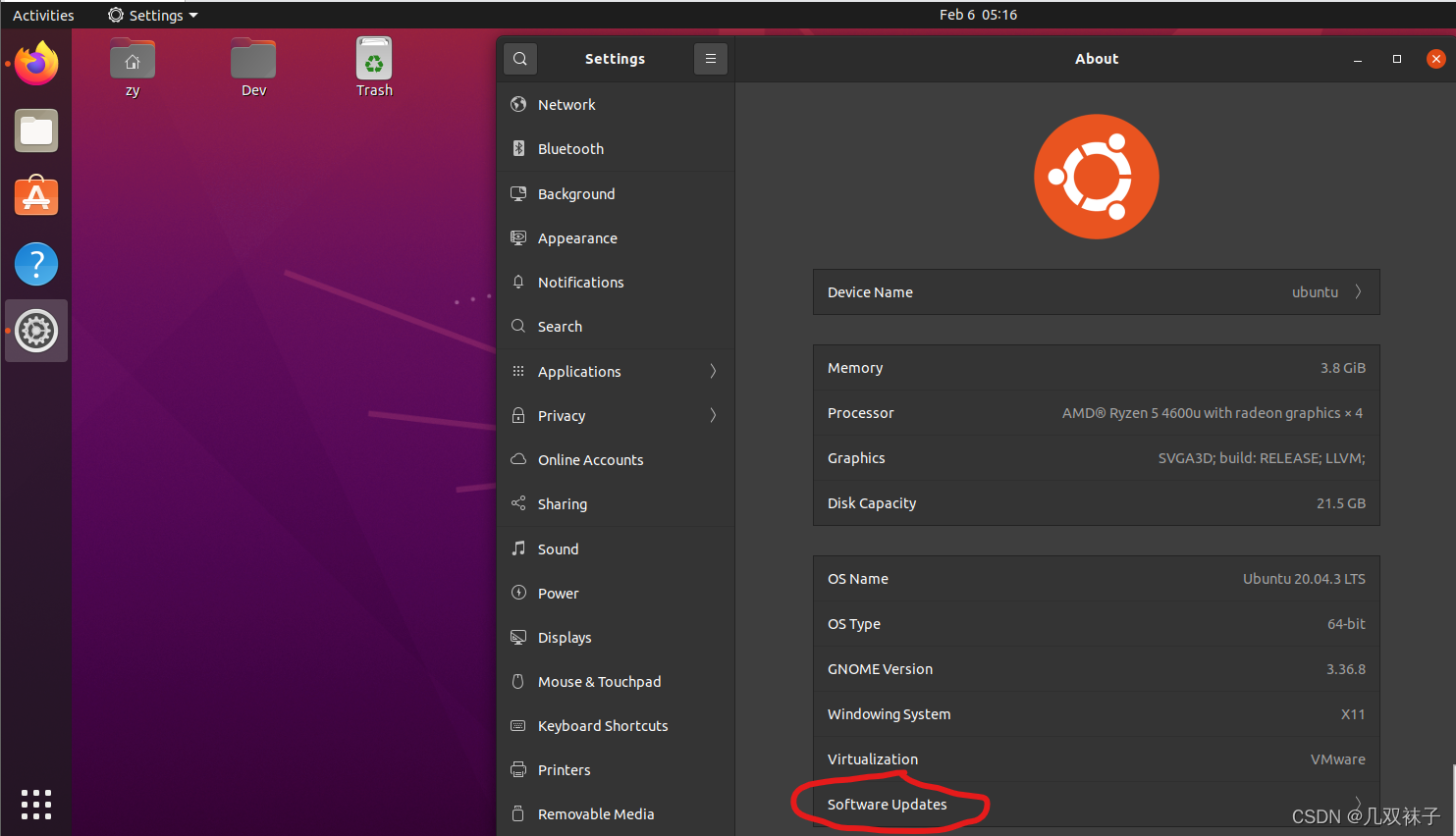This screenshot has height=836, width=1456.
Task: Click the Settings gear in the dock
Action: tap(36, 331)
